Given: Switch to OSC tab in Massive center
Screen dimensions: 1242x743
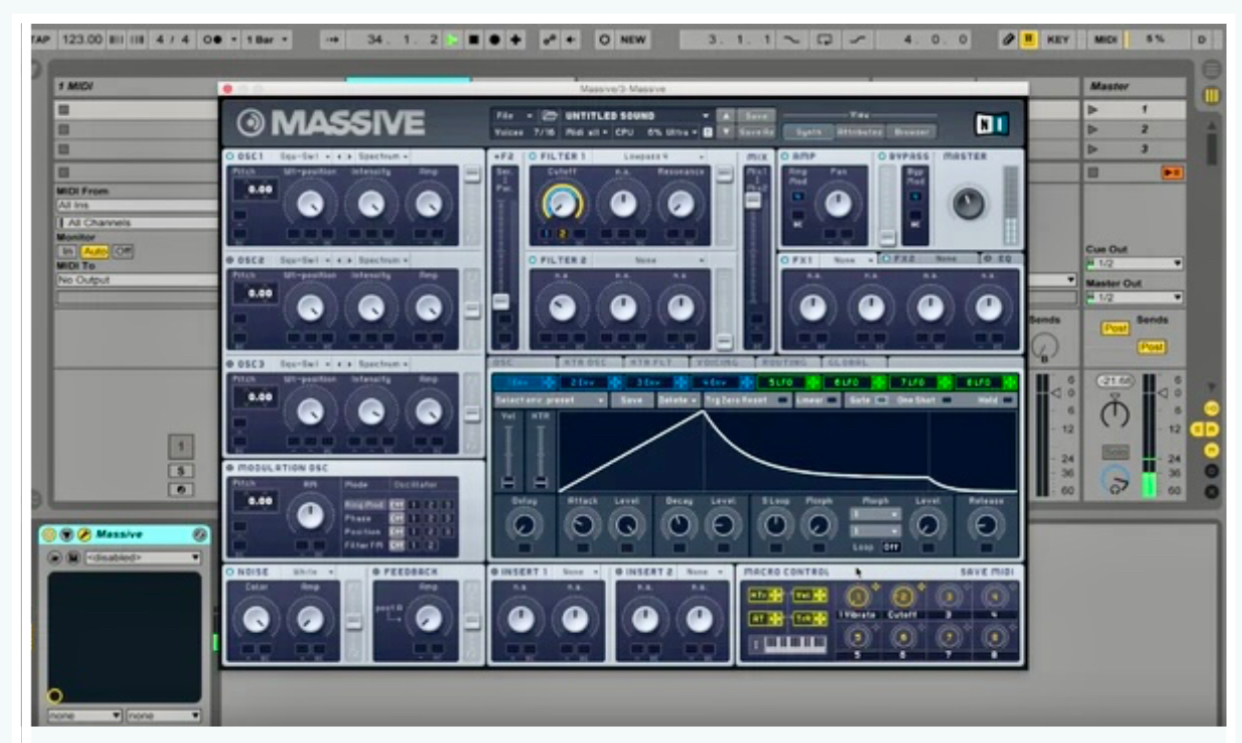Looking at the screenshot, I should point(524,362).
